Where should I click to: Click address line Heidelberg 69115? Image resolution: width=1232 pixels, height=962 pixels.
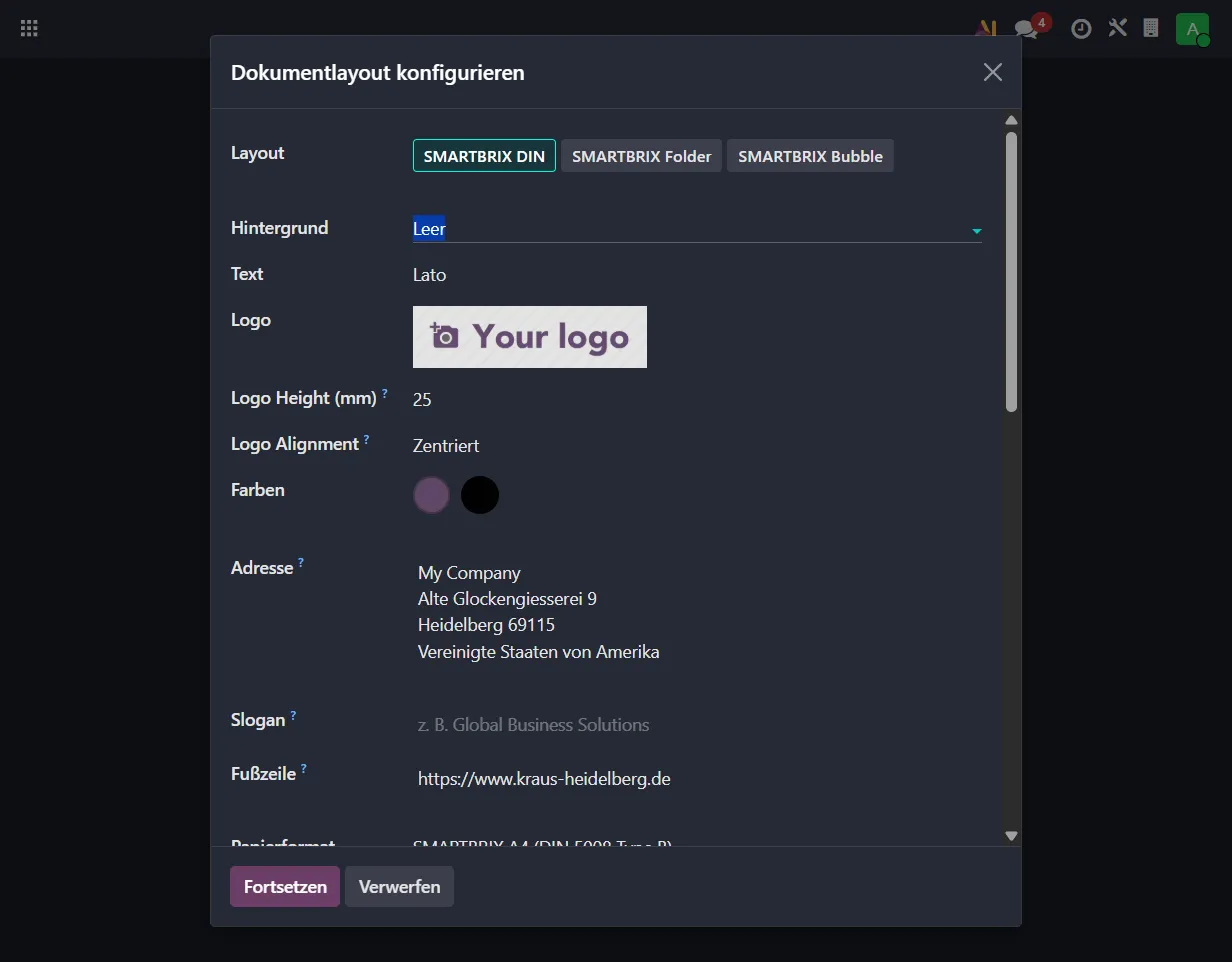point(486,625)
